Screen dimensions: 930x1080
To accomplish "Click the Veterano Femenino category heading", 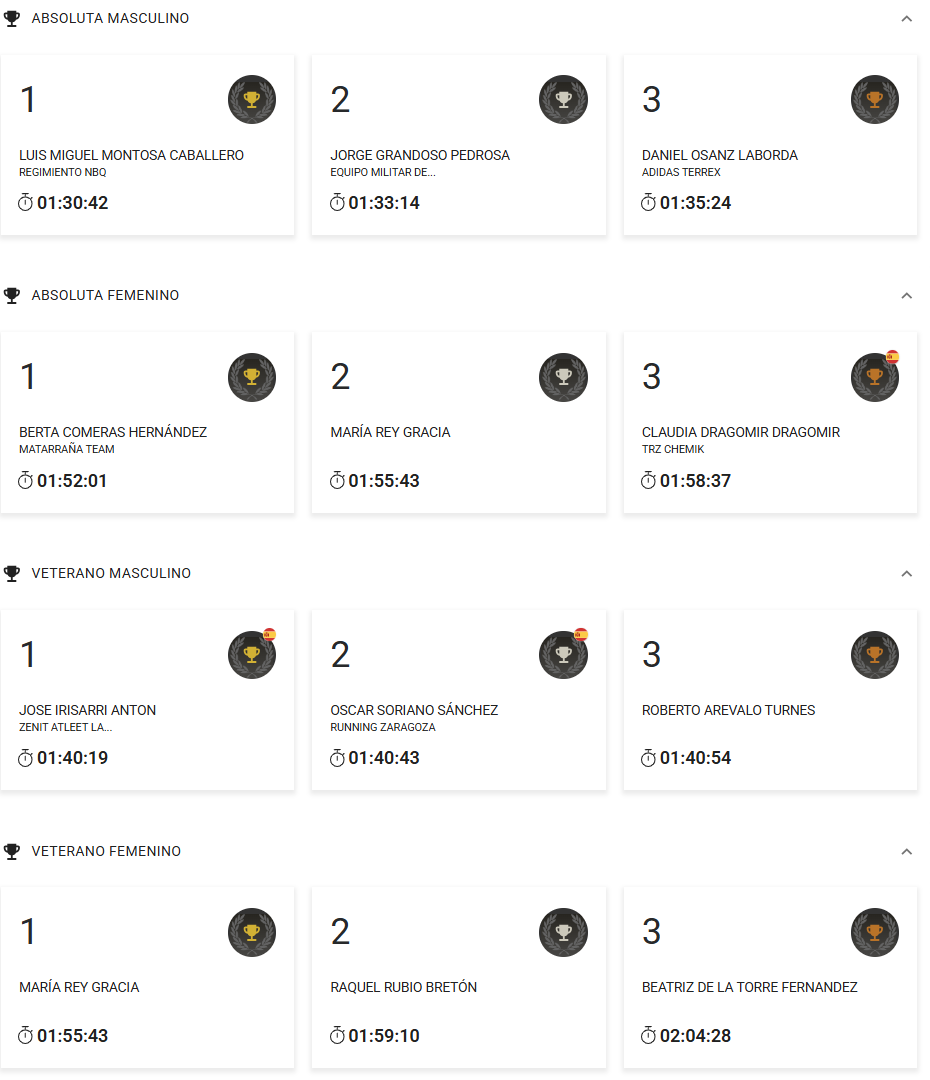I will (106, 852).
